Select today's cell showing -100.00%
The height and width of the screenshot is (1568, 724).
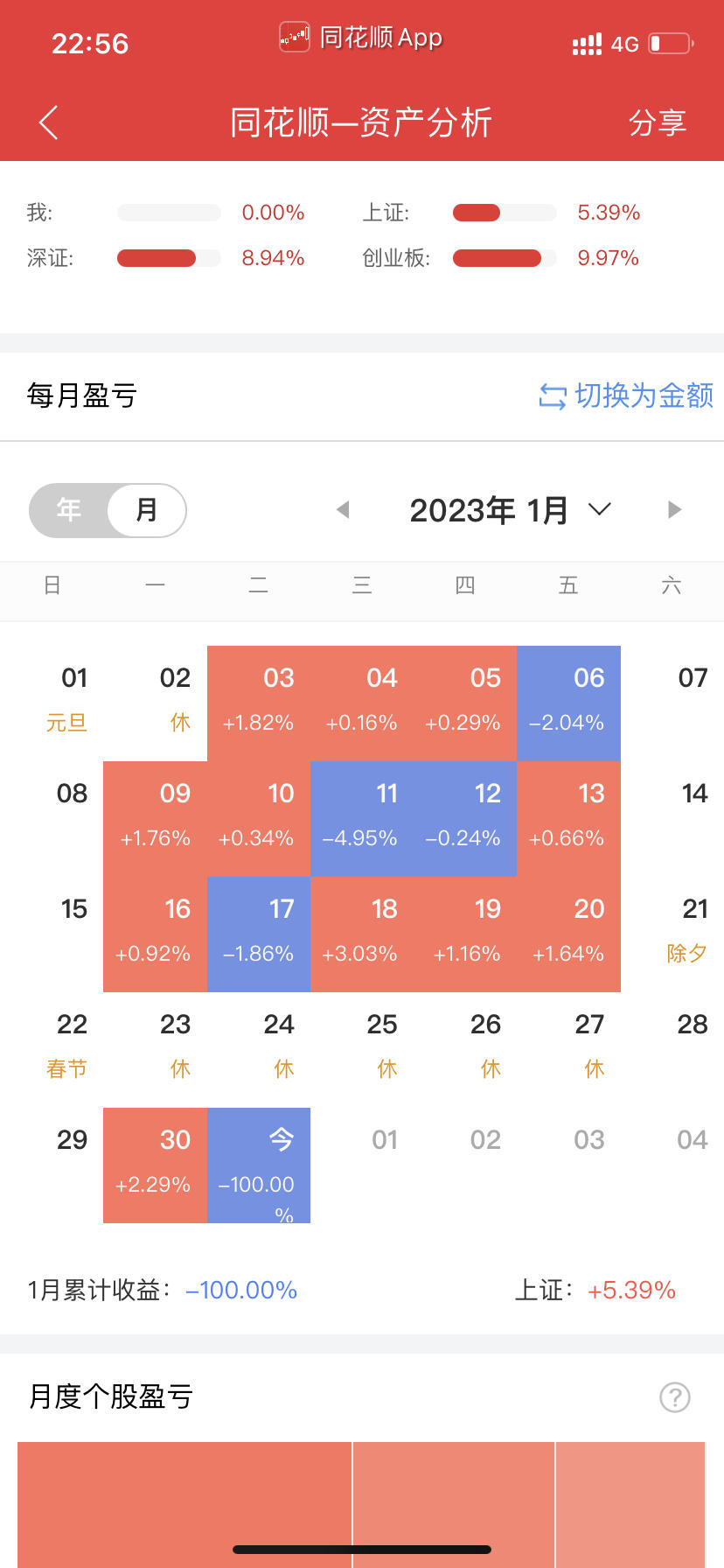[259, 1165]
